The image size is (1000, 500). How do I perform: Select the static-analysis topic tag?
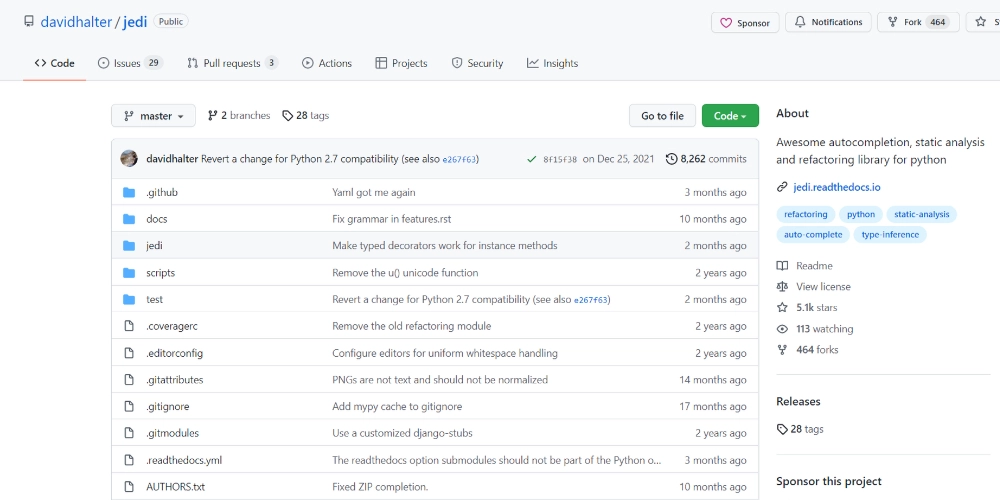[x=921, y=214]
